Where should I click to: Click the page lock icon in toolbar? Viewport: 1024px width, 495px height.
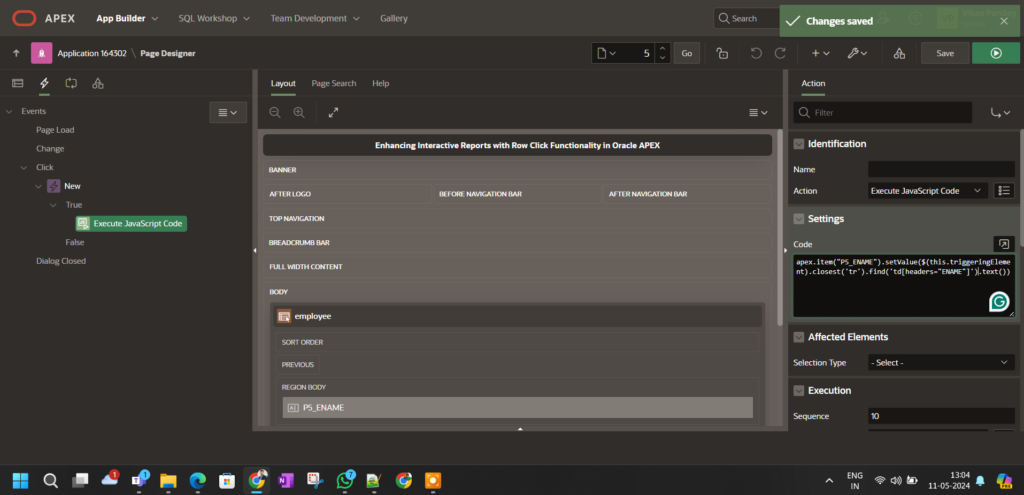[722, 53]
